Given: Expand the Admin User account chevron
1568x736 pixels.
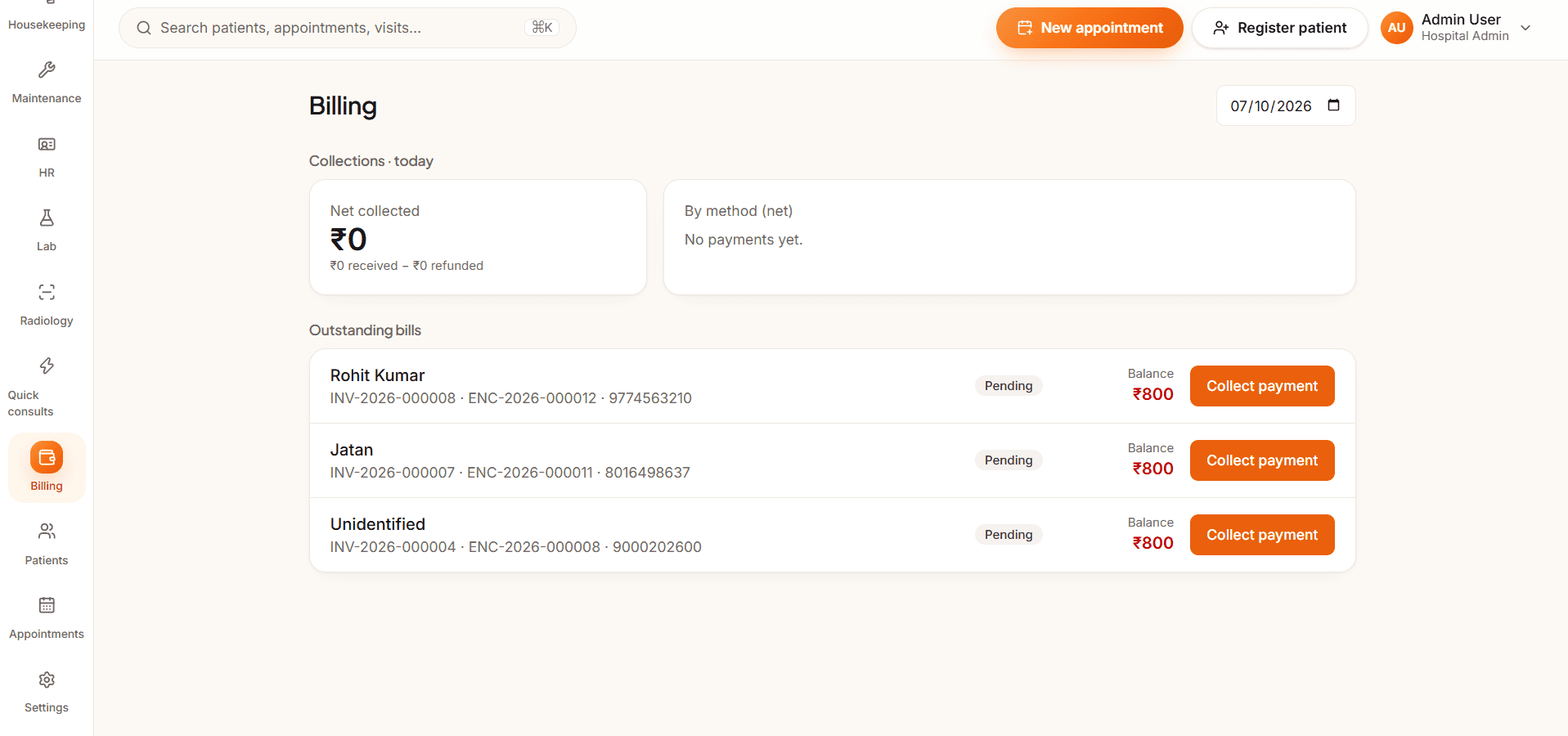Looking at the screenshot, I should click(x=1525, y=28).
